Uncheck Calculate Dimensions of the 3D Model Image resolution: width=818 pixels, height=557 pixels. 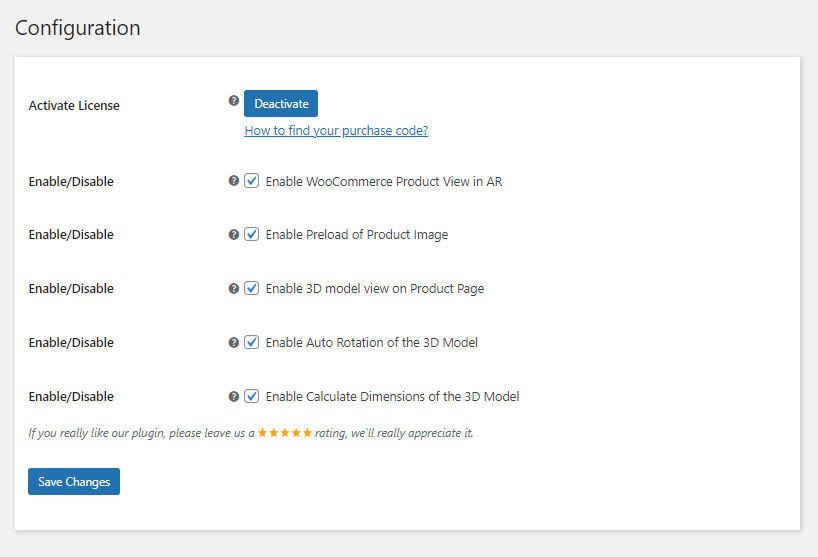tap(251, 396)
